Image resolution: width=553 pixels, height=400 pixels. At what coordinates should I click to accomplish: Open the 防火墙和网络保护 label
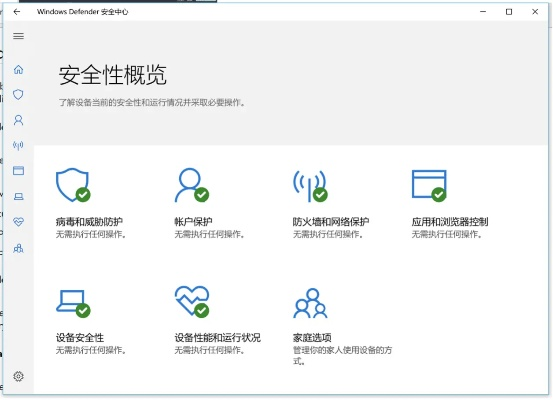click(331, 222)
